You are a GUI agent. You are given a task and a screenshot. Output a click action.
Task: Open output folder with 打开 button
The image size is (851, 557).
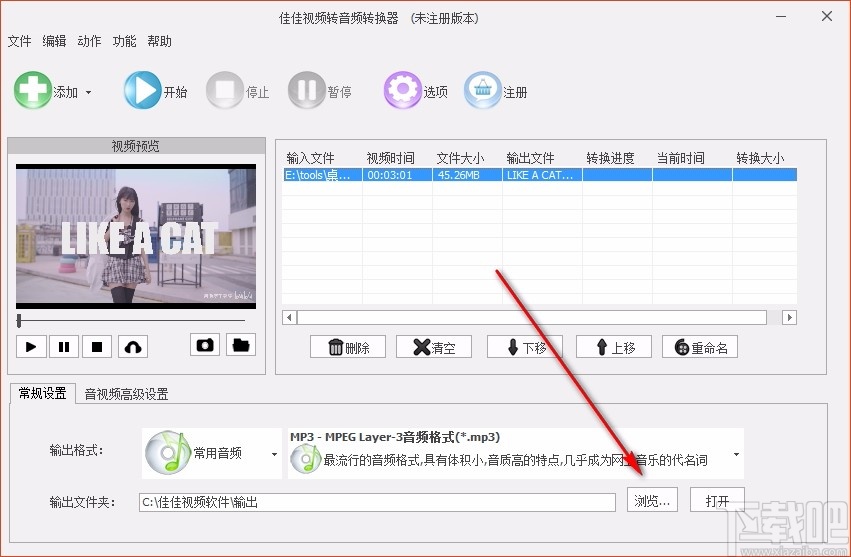[717, 500]
